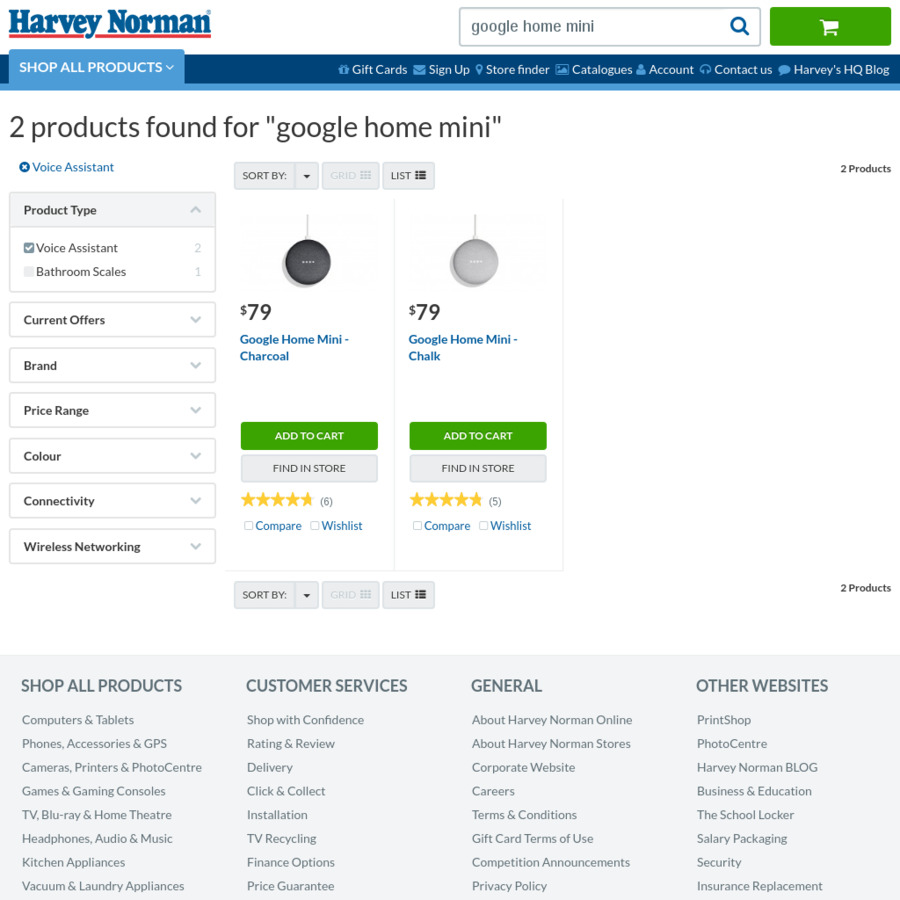Click the Gift Cards link

click(x=373, y=69)
